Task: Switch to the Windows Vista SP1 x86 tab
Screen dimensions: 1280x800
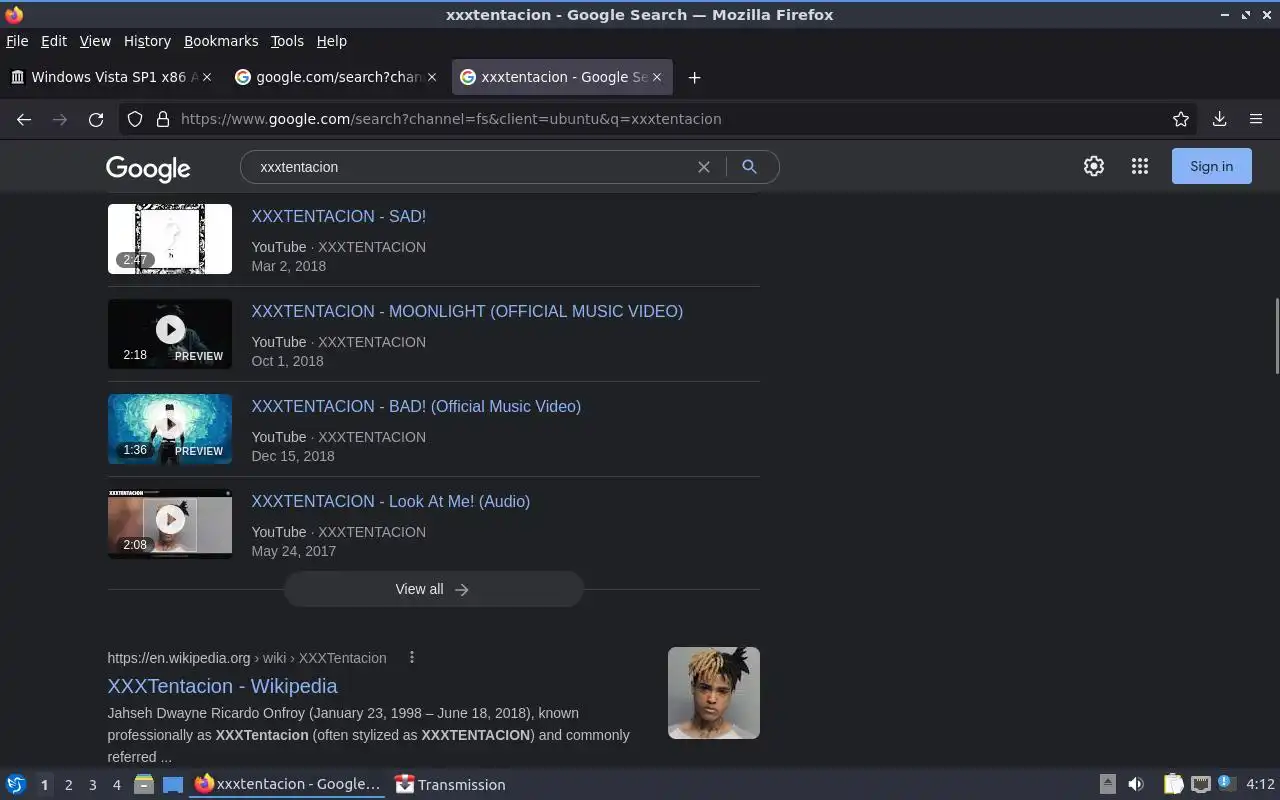Action: [x=110, y=77]
